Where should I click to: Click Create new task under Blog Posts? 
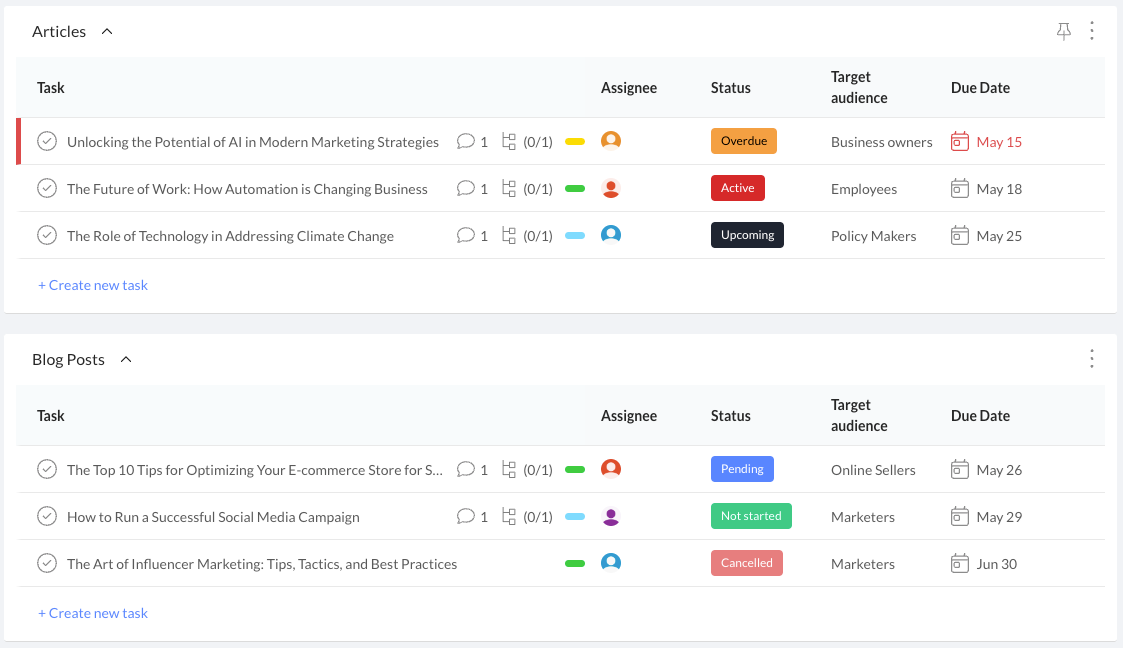(93, 613)
